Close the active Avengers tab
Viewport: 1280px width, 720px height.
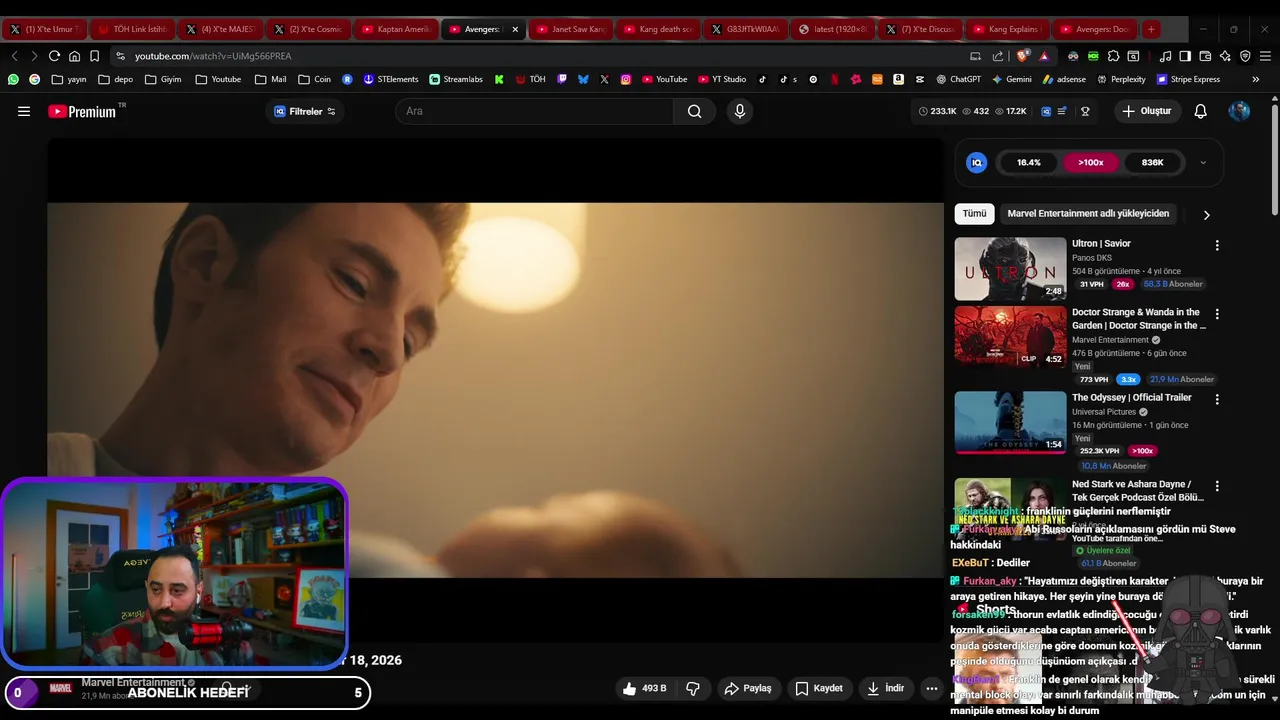coord(515,29)
